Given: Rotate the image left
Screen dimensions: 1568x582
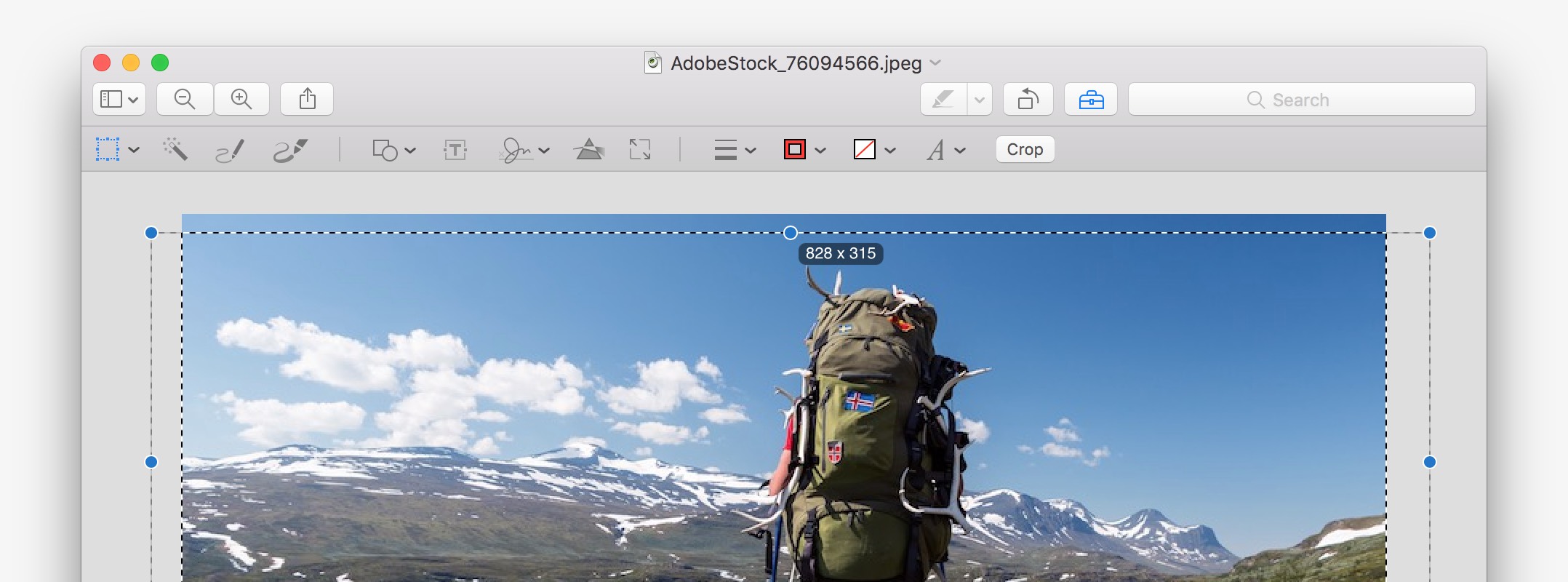Looking at the screenshot, I should (1028, 99).
